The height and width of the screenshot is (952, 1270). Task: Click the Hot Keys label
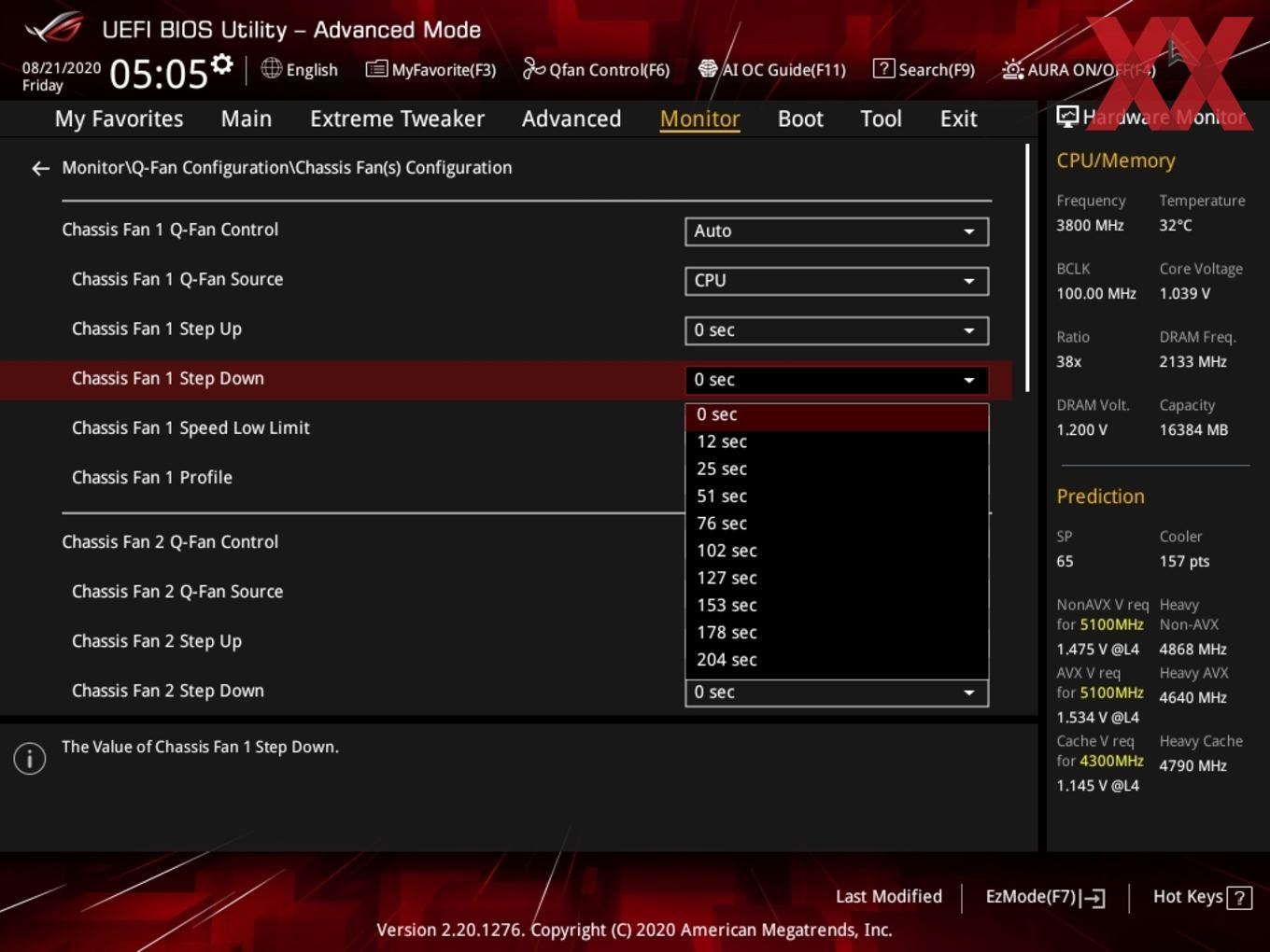pyautogui.click(x=1188, y=897)
